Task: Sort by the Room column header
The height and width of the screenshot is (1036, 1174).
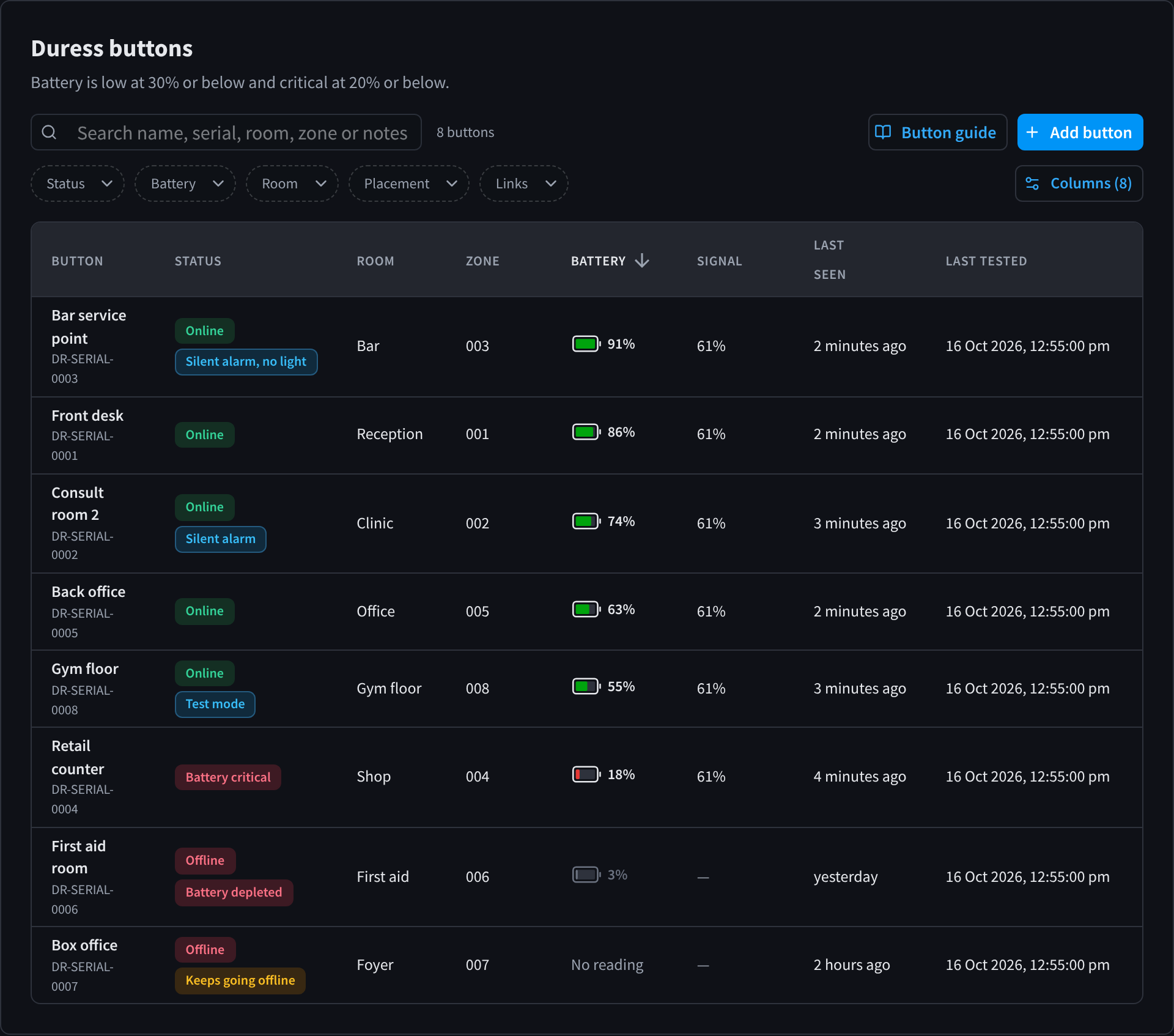Action: click(375, 261)
